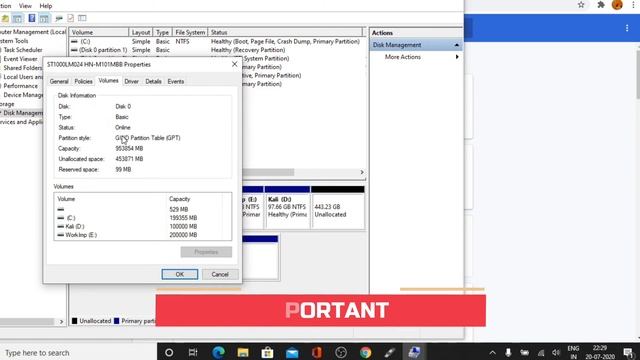The height and width of the screenshot is (360, 640).
Task: Select the Volumes tab
Action: pyautogui.click(x=109, y=80)
